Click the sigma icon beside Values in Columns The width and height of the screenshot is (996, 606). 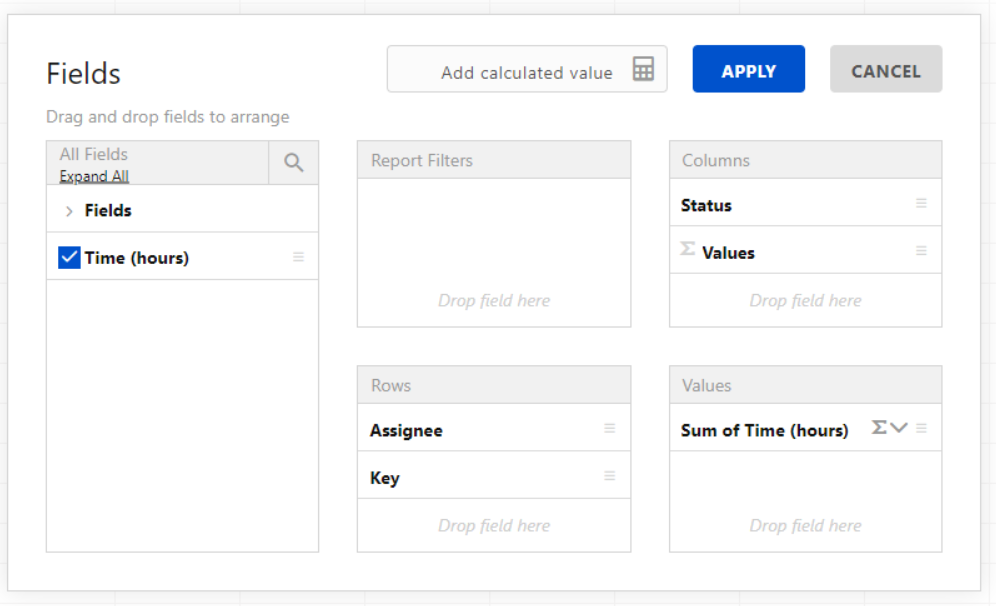point(688,249)
